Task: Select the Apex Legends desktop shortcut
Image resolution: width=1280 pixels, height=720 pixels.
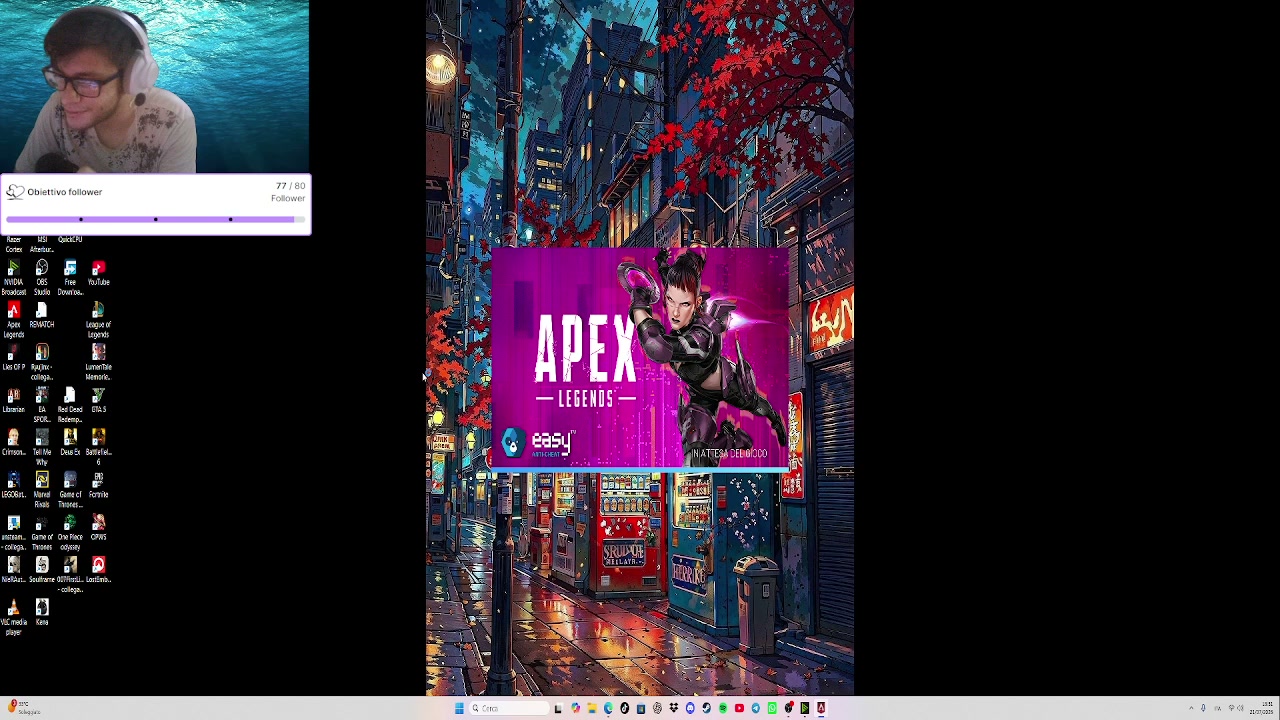Action: 13,321
